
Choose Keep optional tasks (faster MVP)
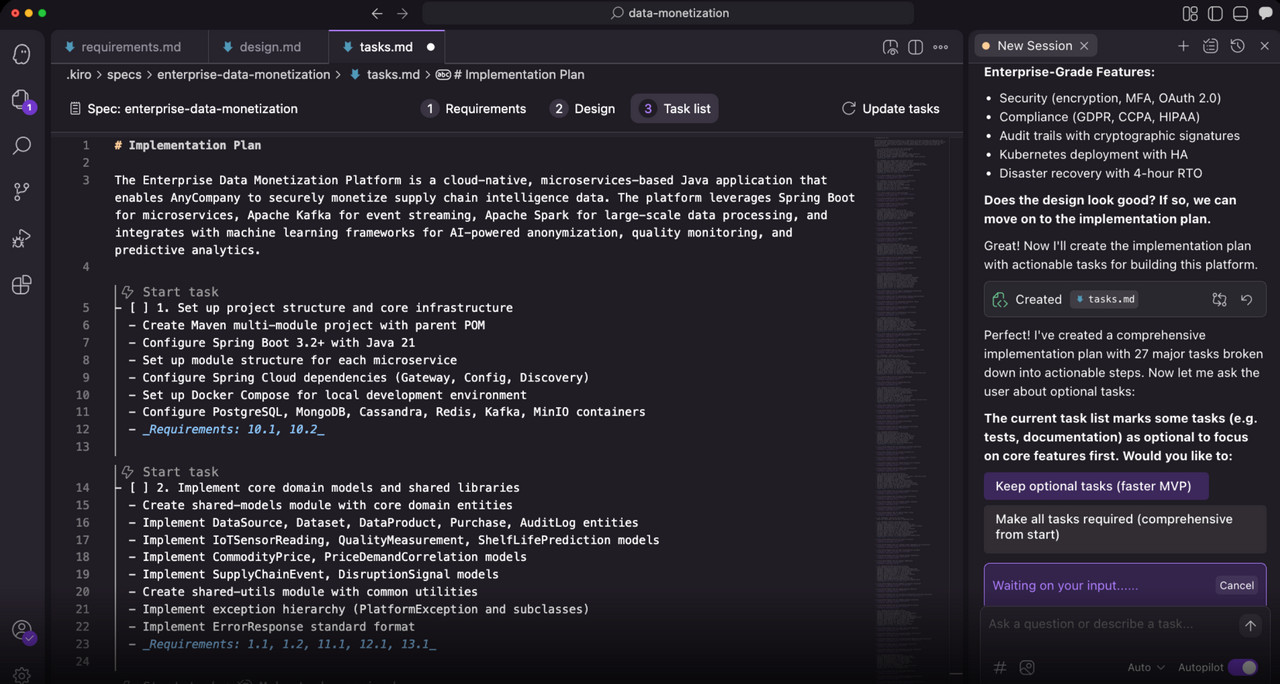coord(1095,486)
